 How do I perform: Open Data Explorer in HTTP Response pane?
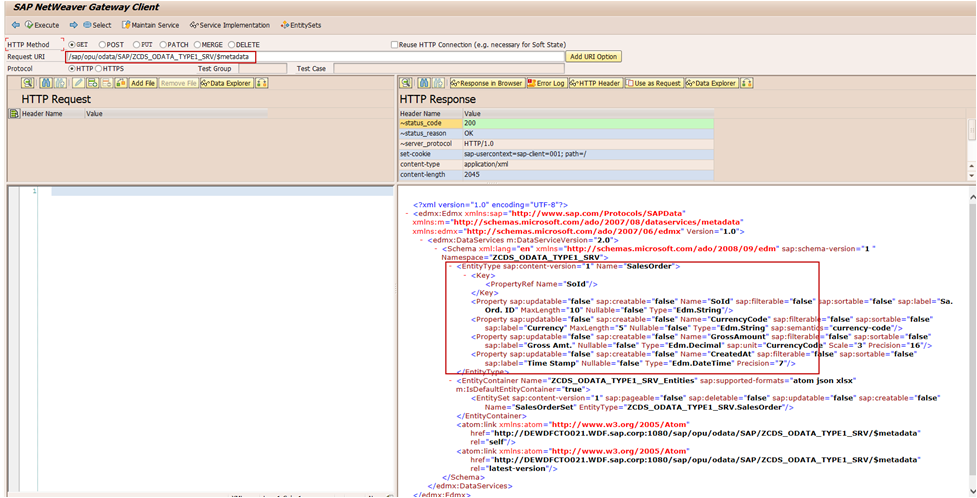[712, 83]
